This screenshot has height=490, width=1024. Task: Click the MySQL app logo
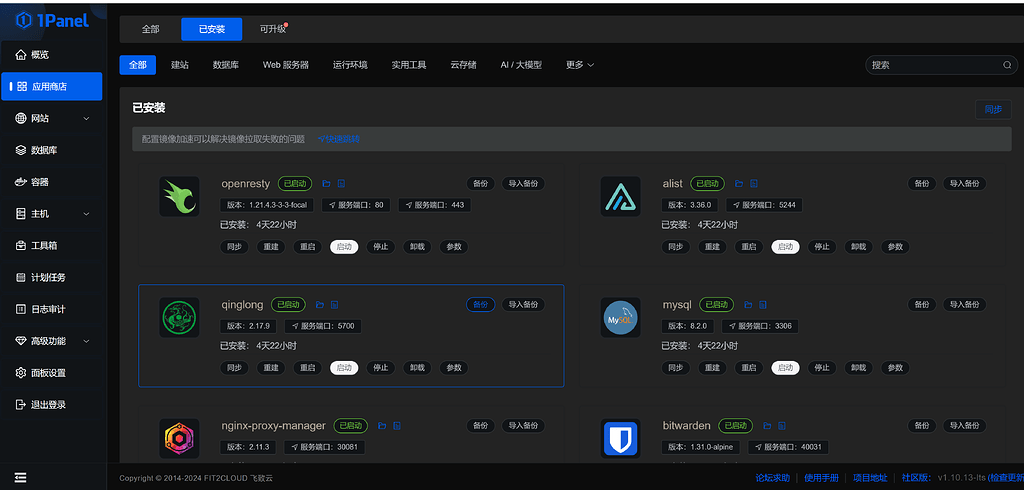pos(620,318)
